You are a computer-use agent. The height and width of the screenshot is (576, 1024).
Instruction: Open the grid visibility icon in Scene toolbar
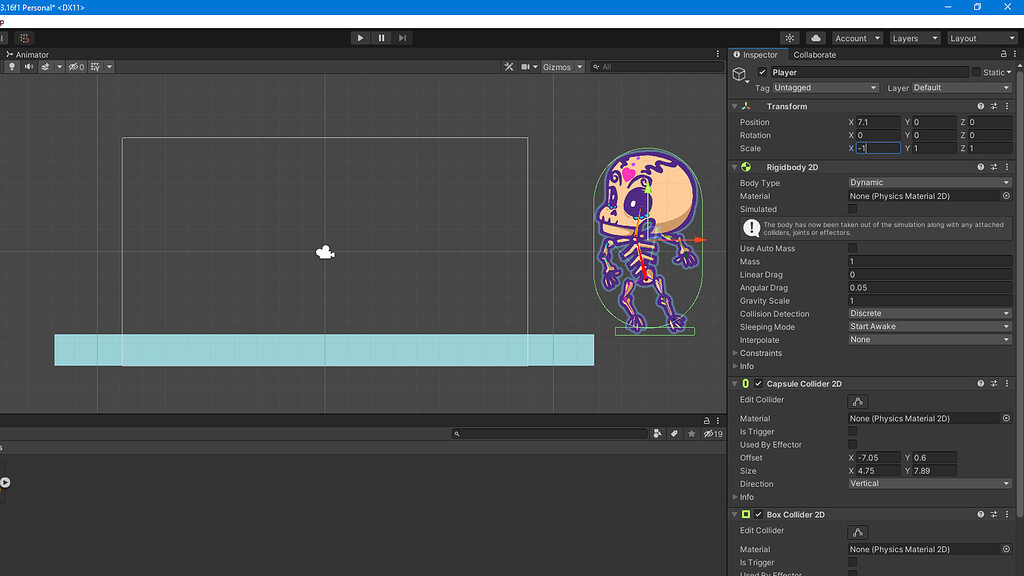(94, 66)
